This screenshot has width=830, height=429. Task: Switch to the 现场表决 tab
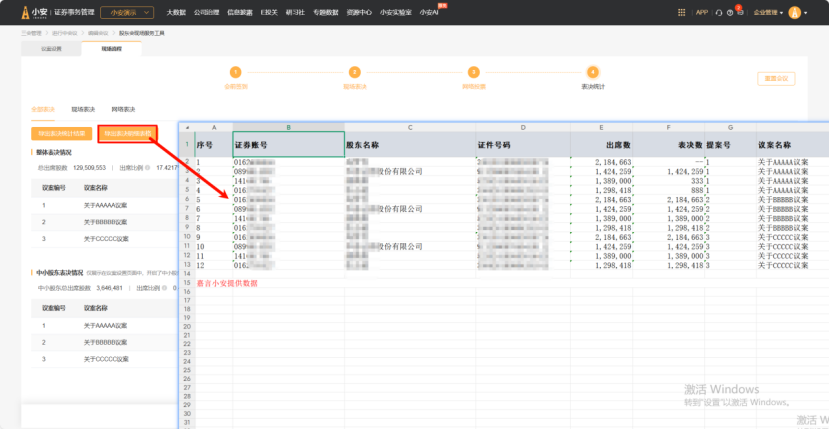[x=83, y=108]
